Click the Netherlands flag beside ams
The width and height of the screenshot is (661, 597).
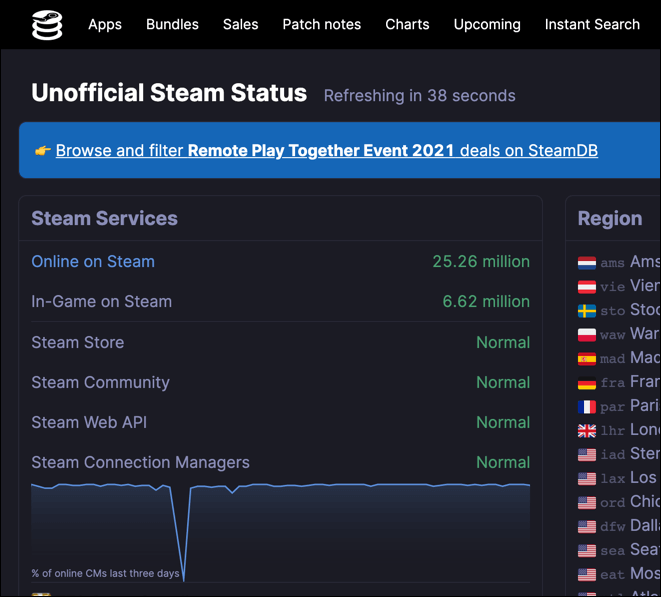pyautogui.click(x=587, y=263)
